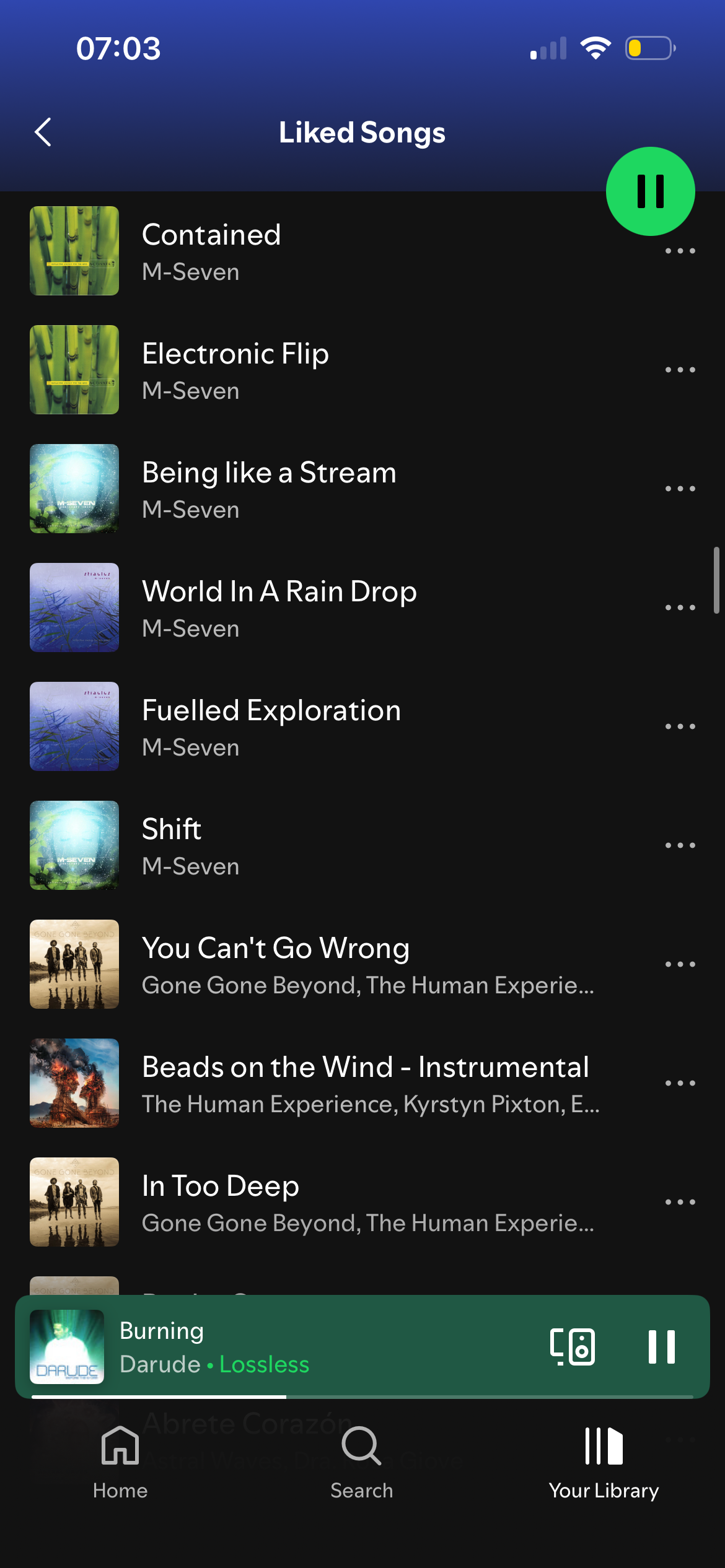Viewport: 725px width, 1568px height.
Task: Seek using the mini player progress bar
Action: (x=362, y=1396)
